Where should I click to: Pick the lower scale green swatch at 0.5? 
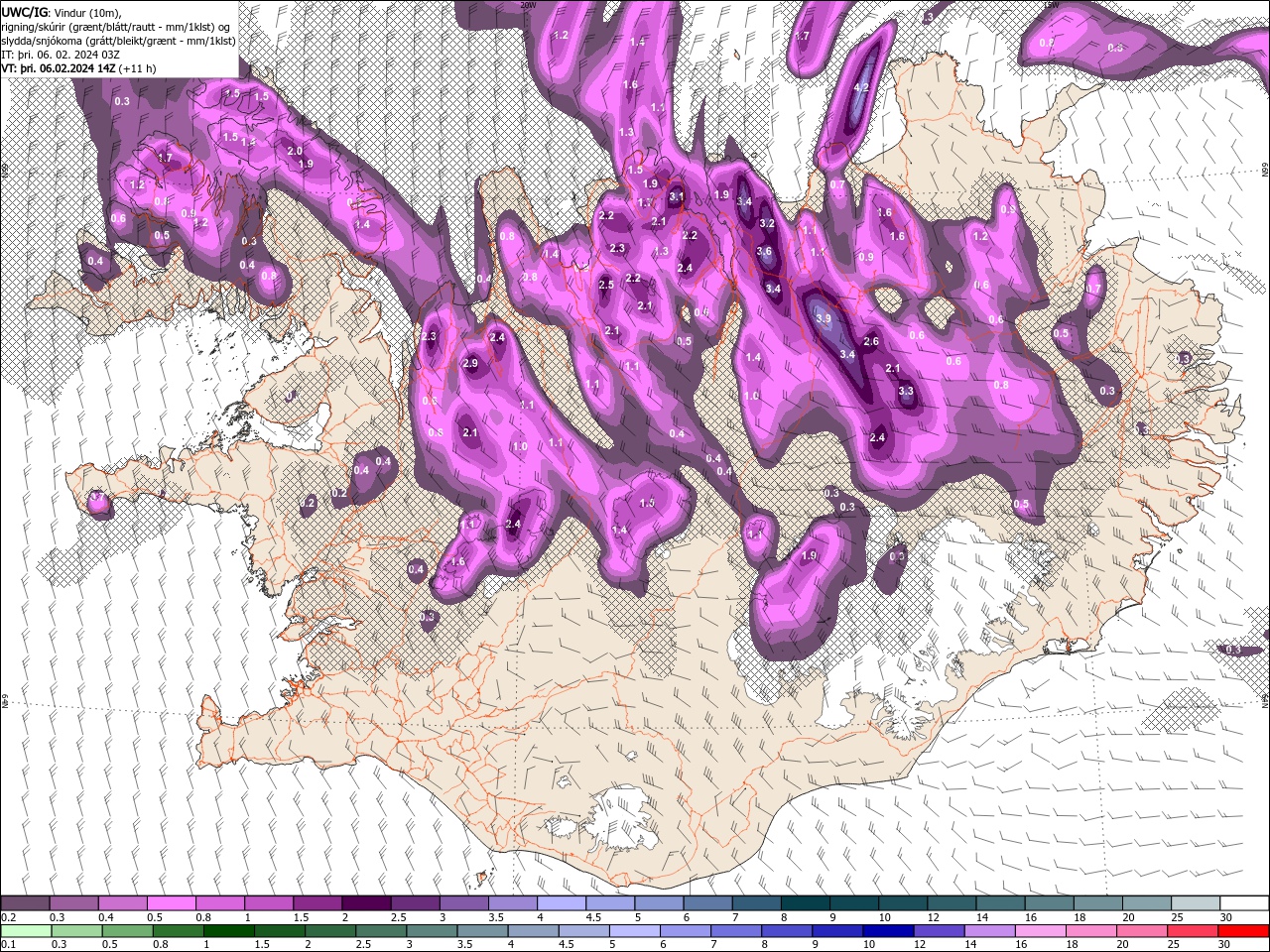(x=127, y=930)
